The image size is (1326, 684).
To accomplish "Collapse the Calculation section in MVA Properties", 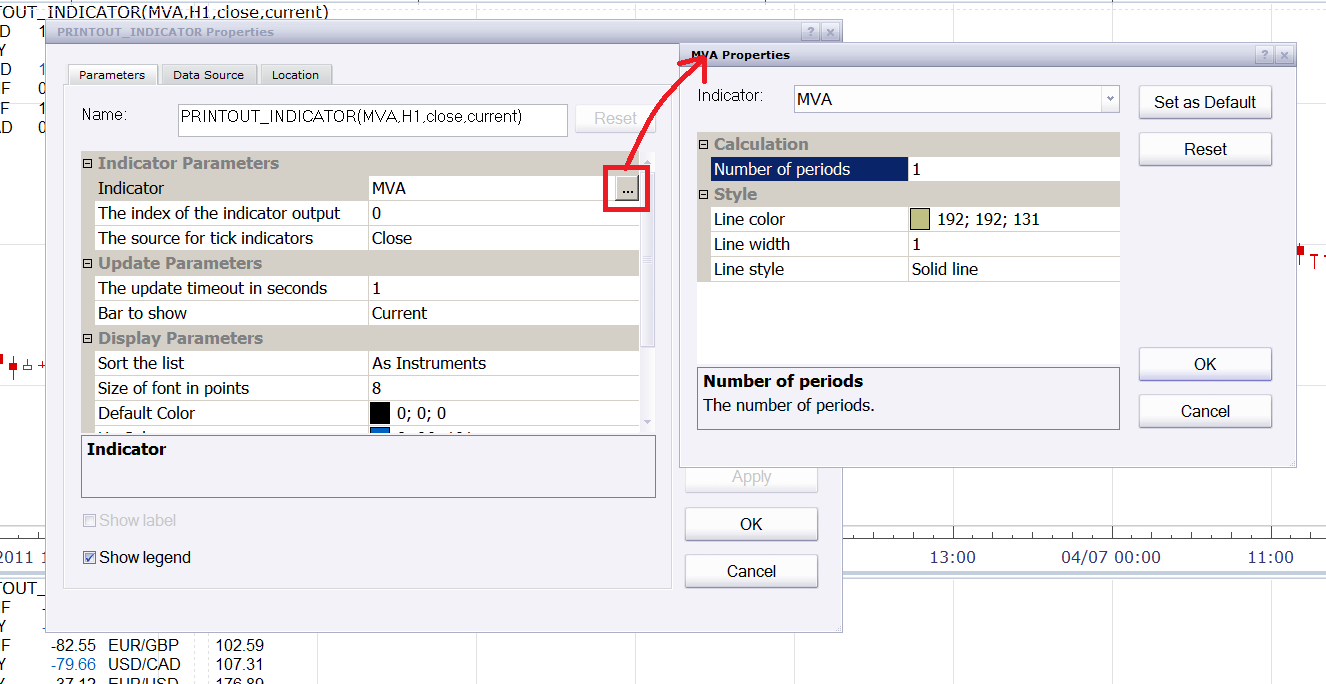I will coord(703,144).
